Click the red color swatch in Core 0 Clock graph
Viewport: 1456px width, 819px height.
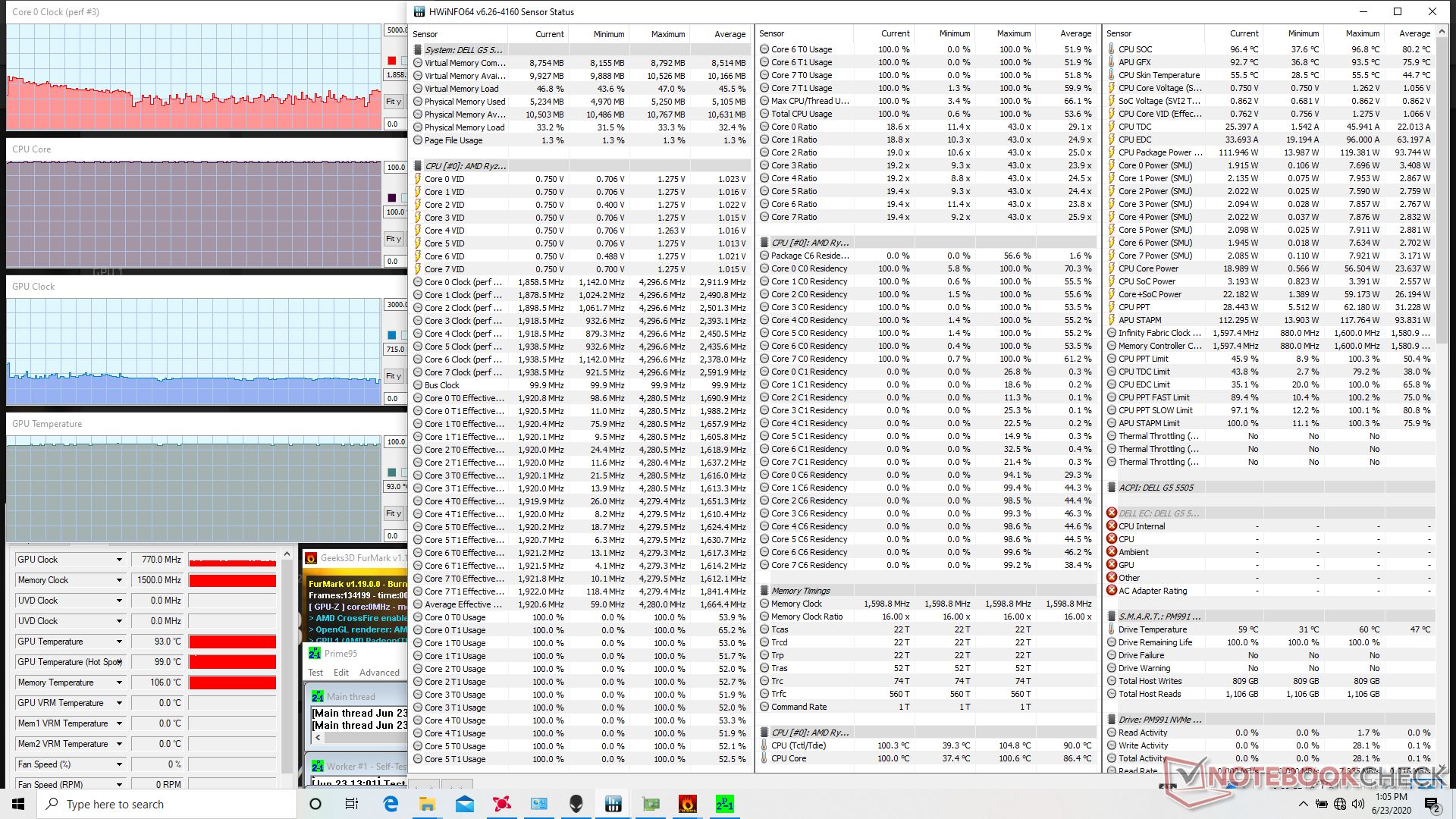392,61
